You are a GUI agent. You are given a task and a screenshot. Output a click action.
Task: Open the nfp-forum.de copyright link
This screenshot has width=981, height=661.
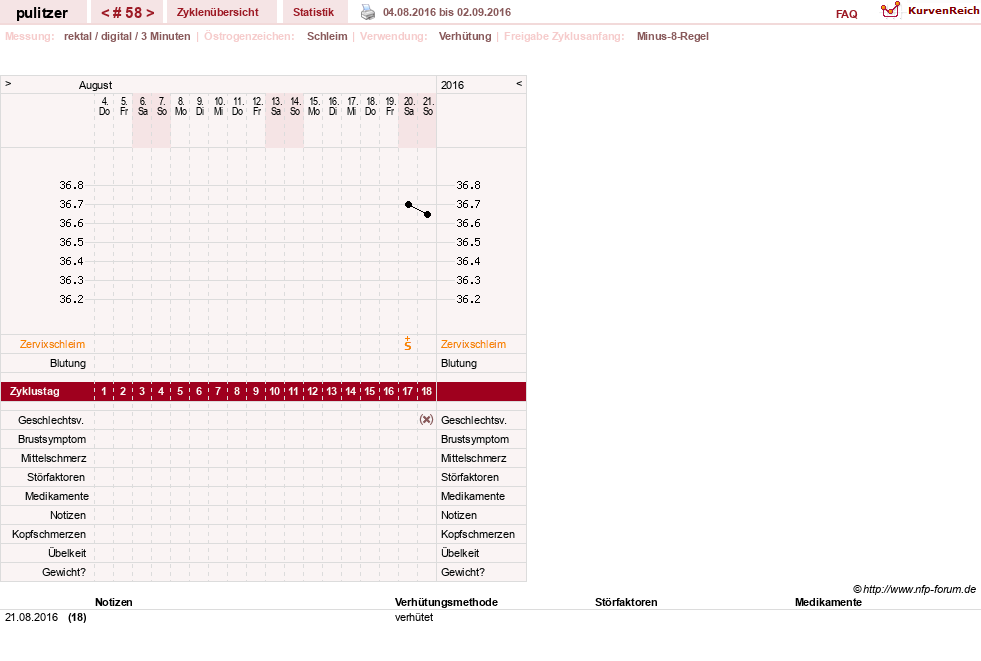914,589
